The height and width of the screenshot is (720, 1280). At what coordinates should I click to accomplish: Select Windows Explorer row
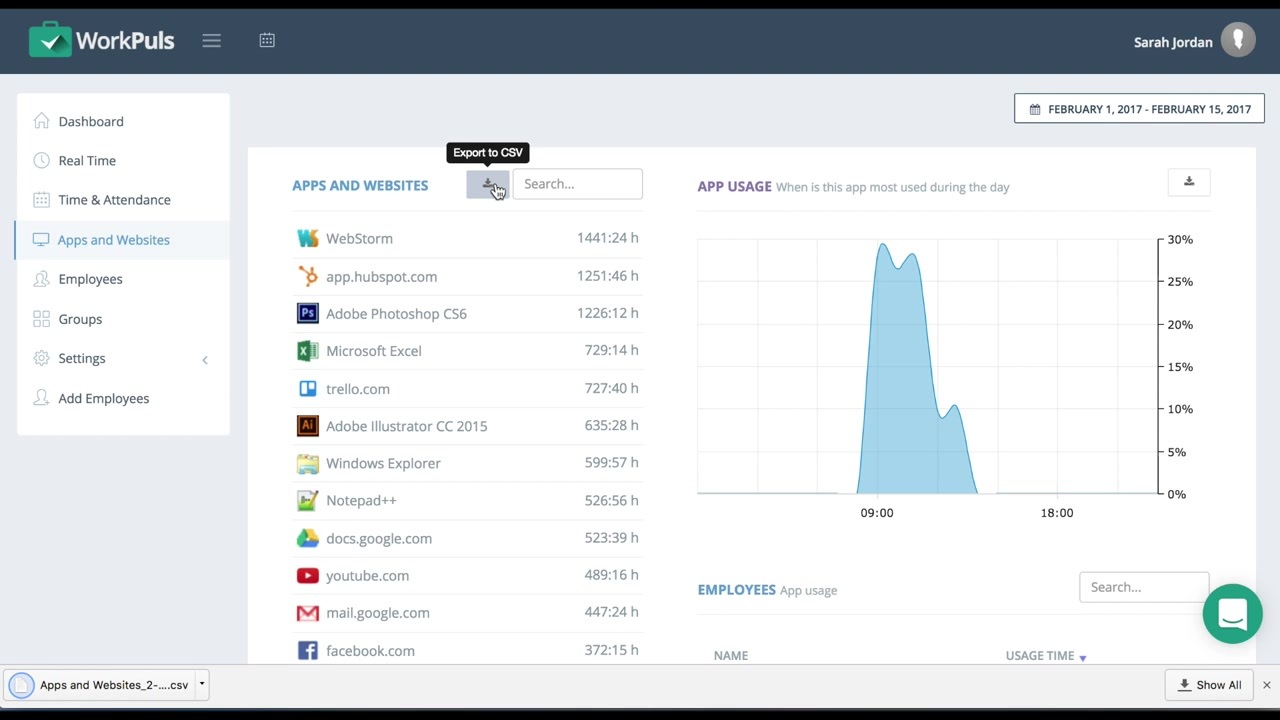click(467, 463)
